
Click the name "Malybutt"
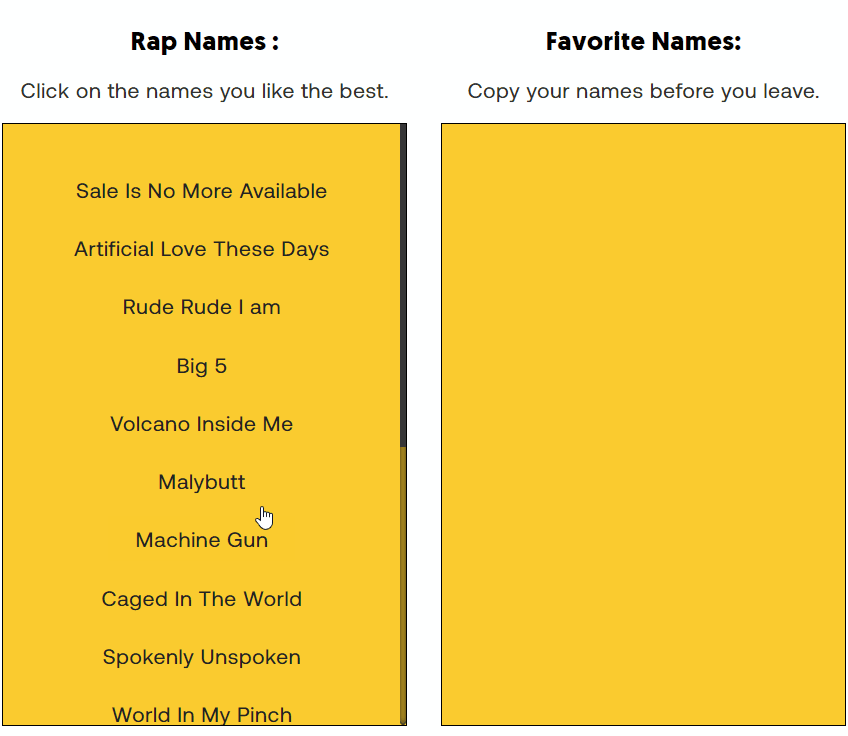click(201, 482)
